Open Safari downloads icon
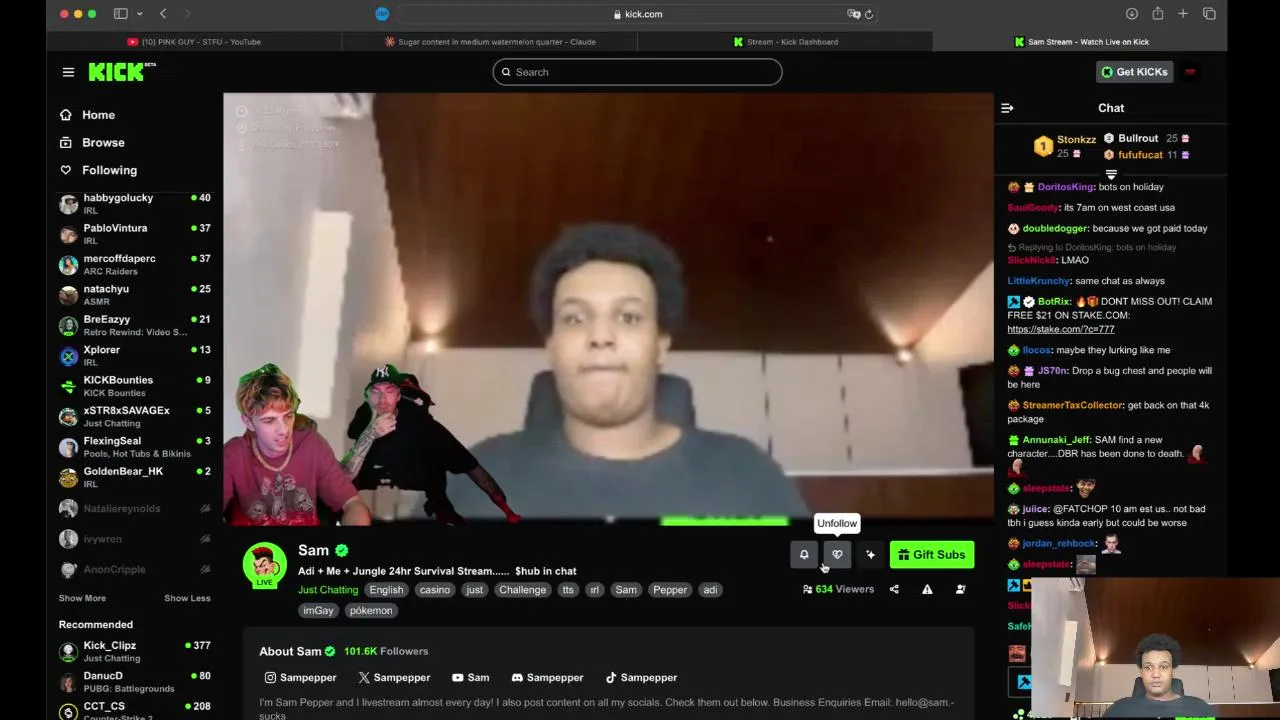Screen dimensions: 1280x720 click(1131, 14)
